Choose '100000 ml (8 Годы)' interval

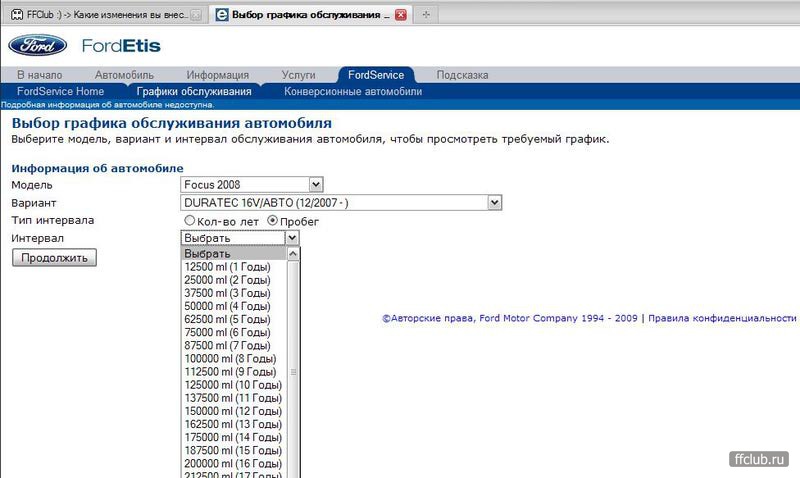point(234,359)
